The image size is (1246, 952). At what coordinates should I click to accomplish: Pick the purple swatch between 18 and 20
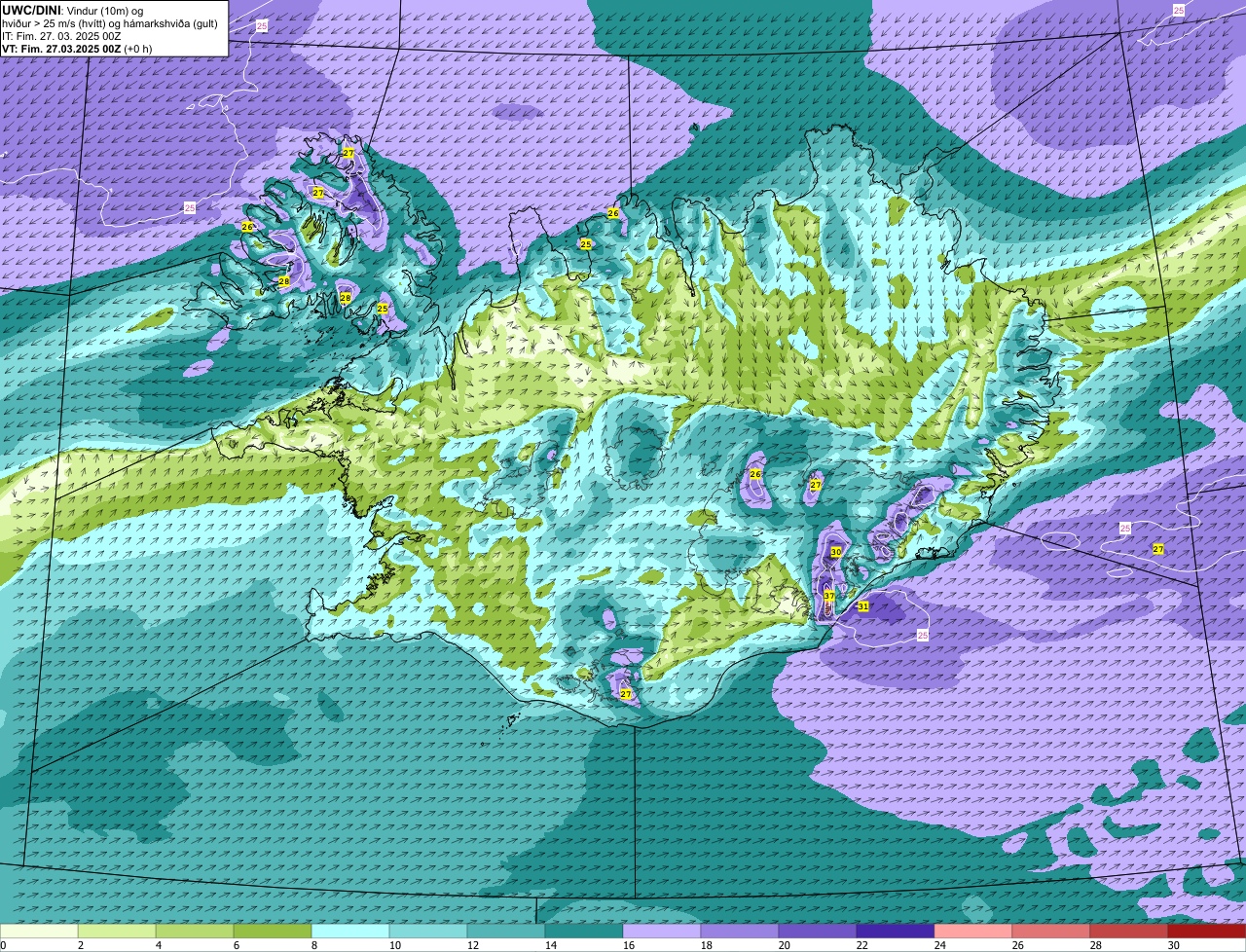tap(740, 931)
